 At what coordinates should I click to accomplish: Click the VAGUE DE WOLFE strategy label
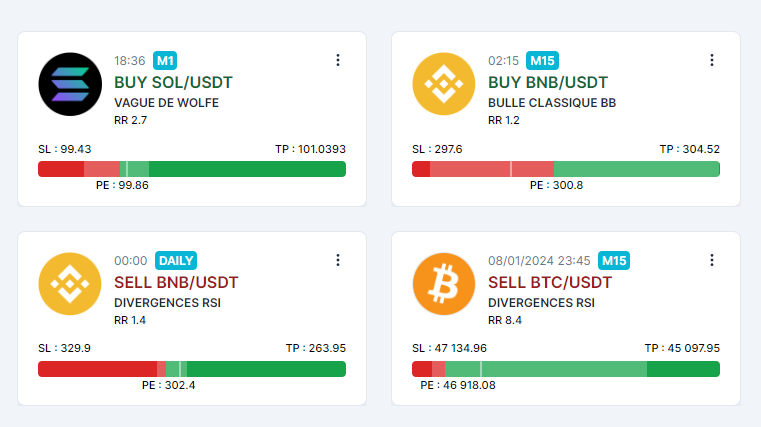[166, 103]
